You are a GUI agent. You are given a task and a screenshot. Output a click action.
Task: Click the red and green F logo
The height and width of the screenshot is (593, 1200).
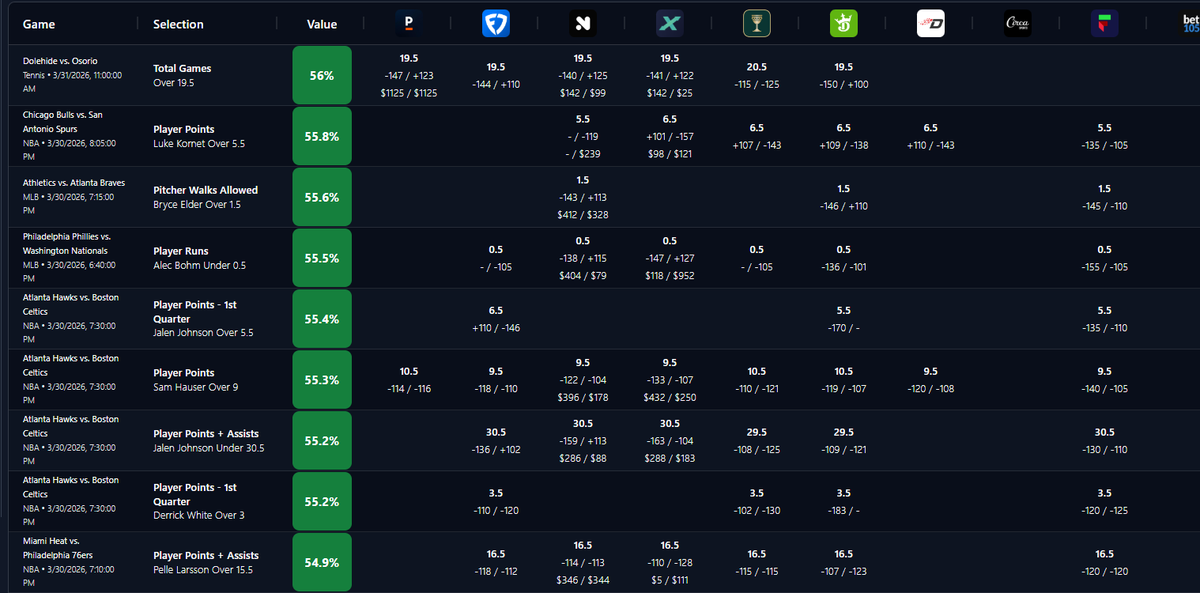pos(1105,24)
